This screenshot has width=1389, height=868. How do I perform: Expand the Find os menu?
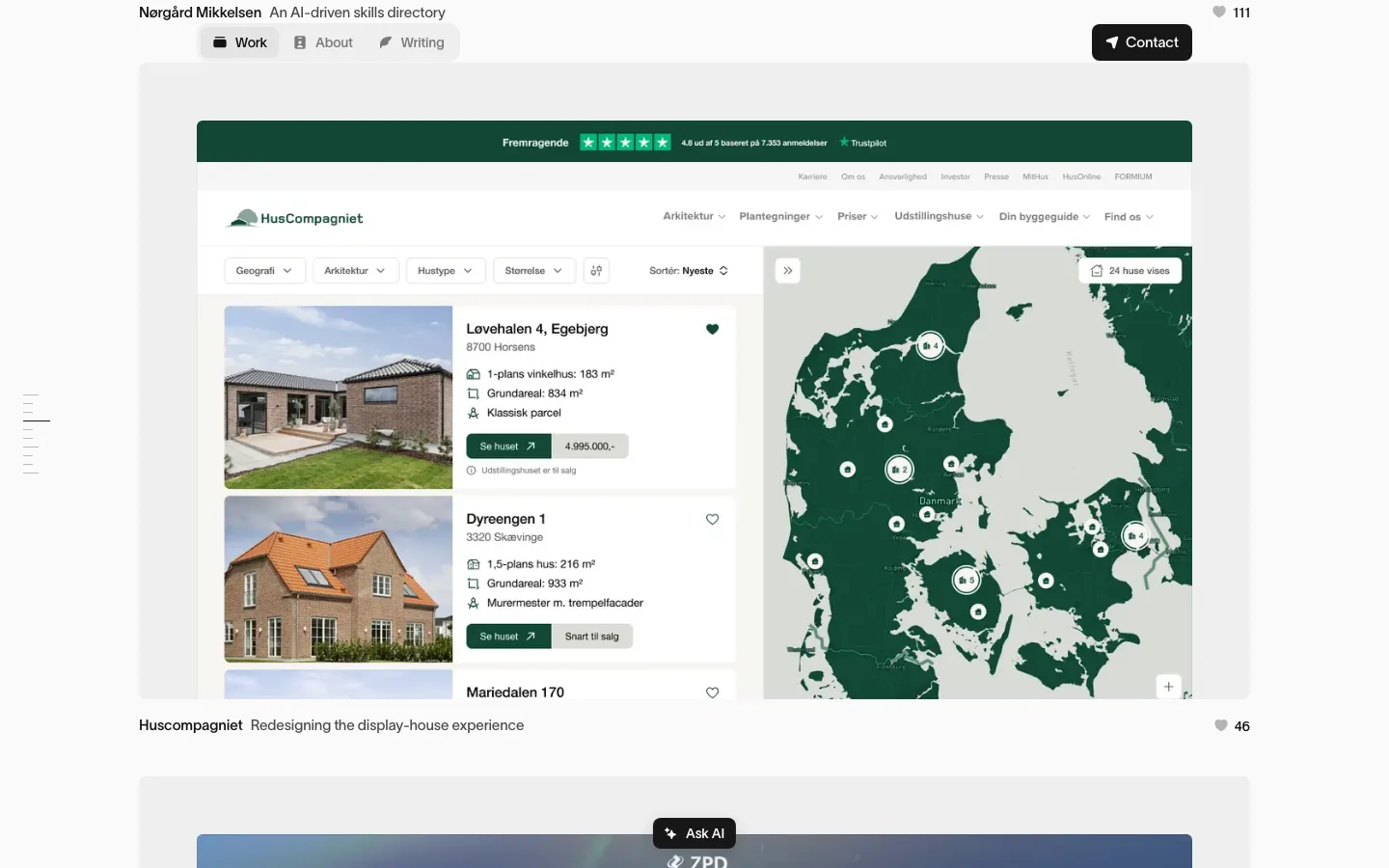pyautogui.click(x=1129, y=217)
